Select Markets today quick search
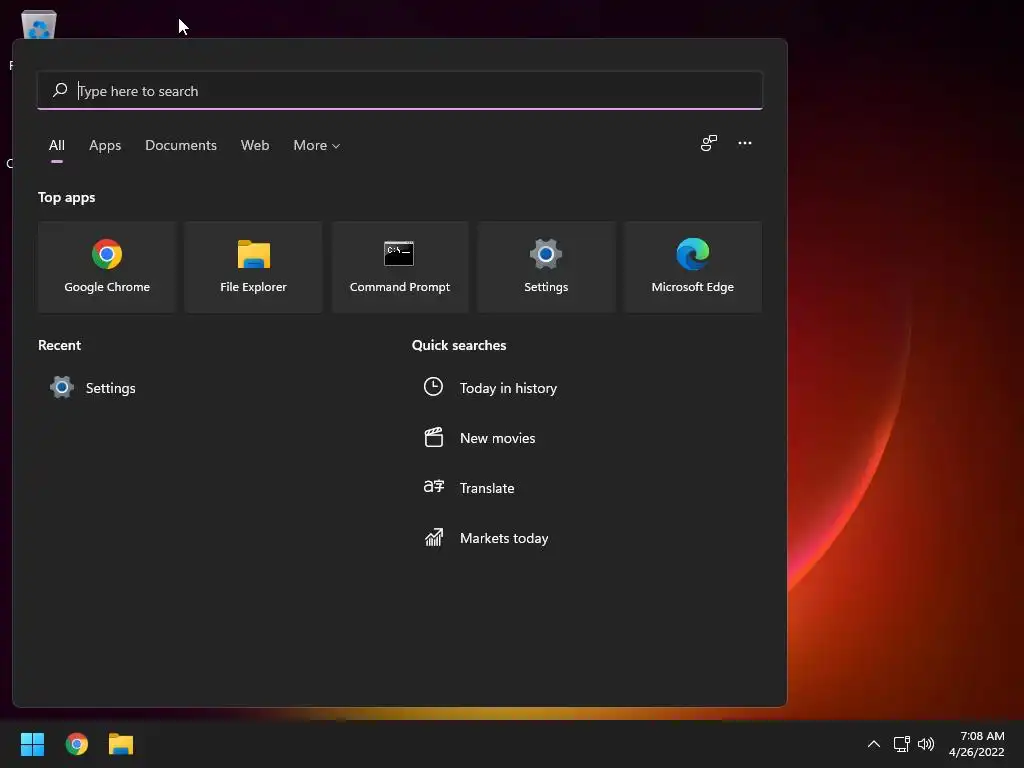Image resolution: width=1024 pixels, height=768 pixels. 487,538
